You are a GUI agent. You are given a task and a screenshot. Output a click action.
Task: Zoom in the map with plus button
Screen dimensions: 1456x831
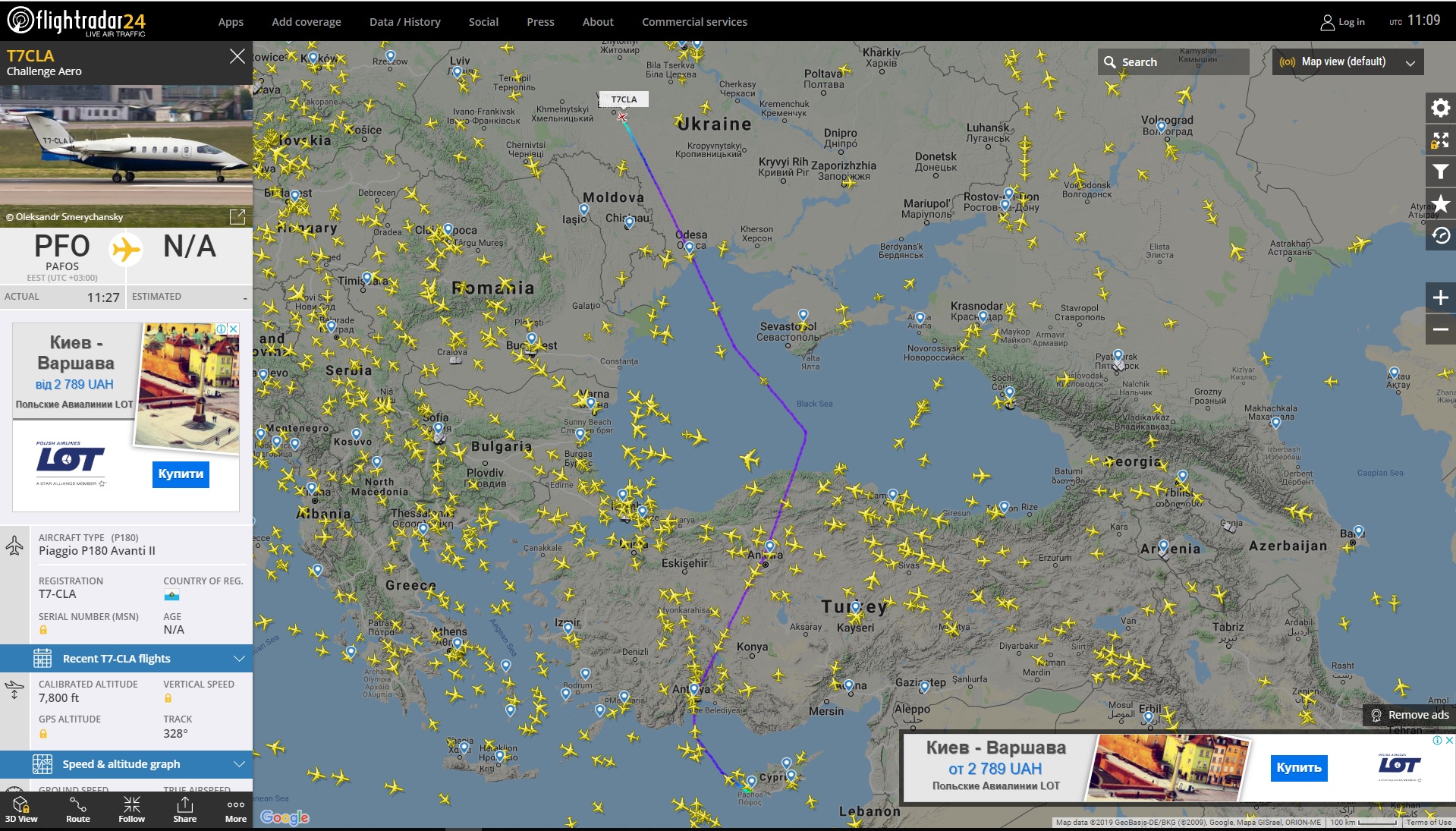tap(1439, 297)
